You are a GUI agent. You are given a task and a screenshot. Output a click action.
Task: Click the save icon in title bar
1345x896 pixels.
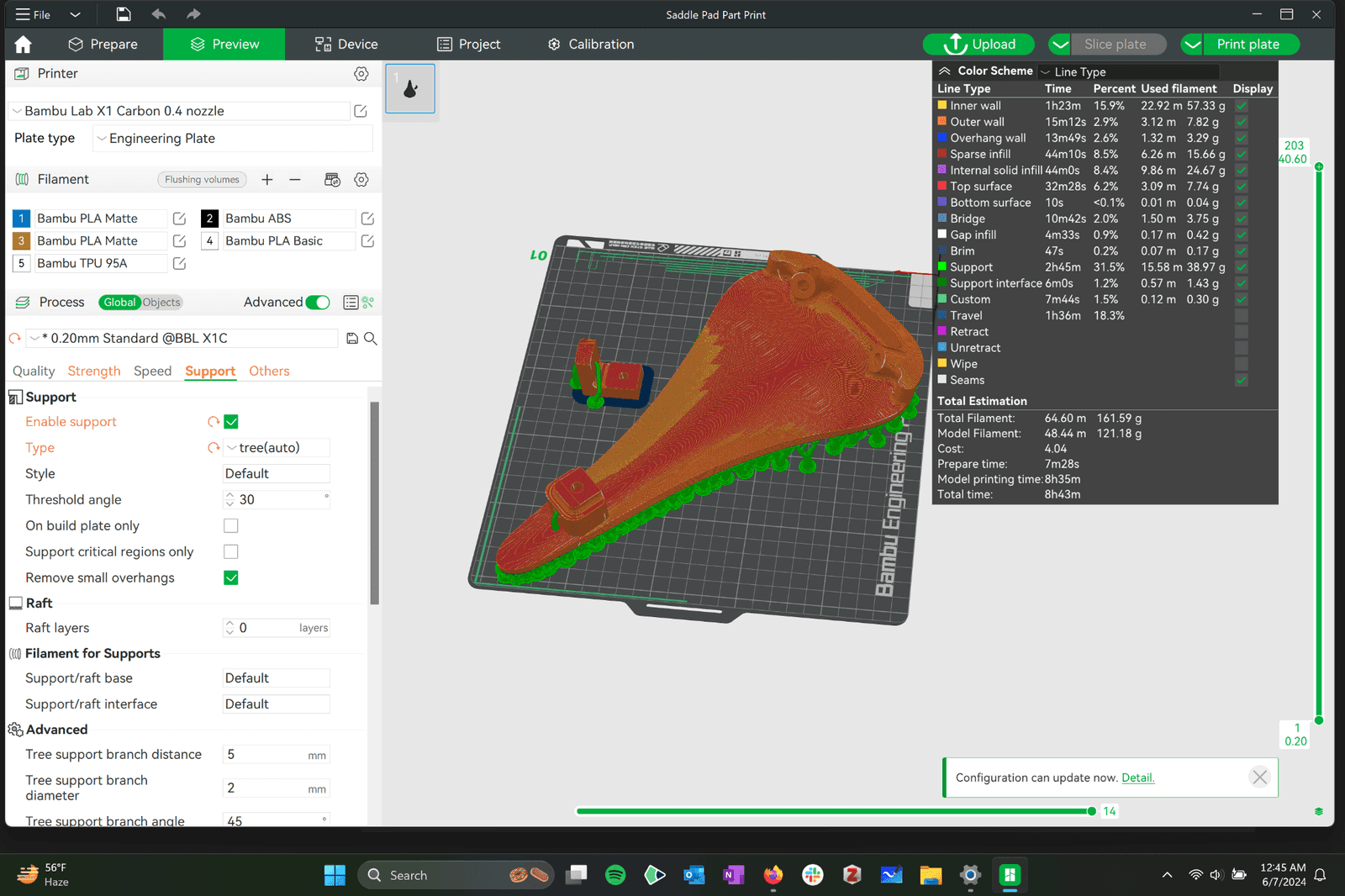pos(124,14)
